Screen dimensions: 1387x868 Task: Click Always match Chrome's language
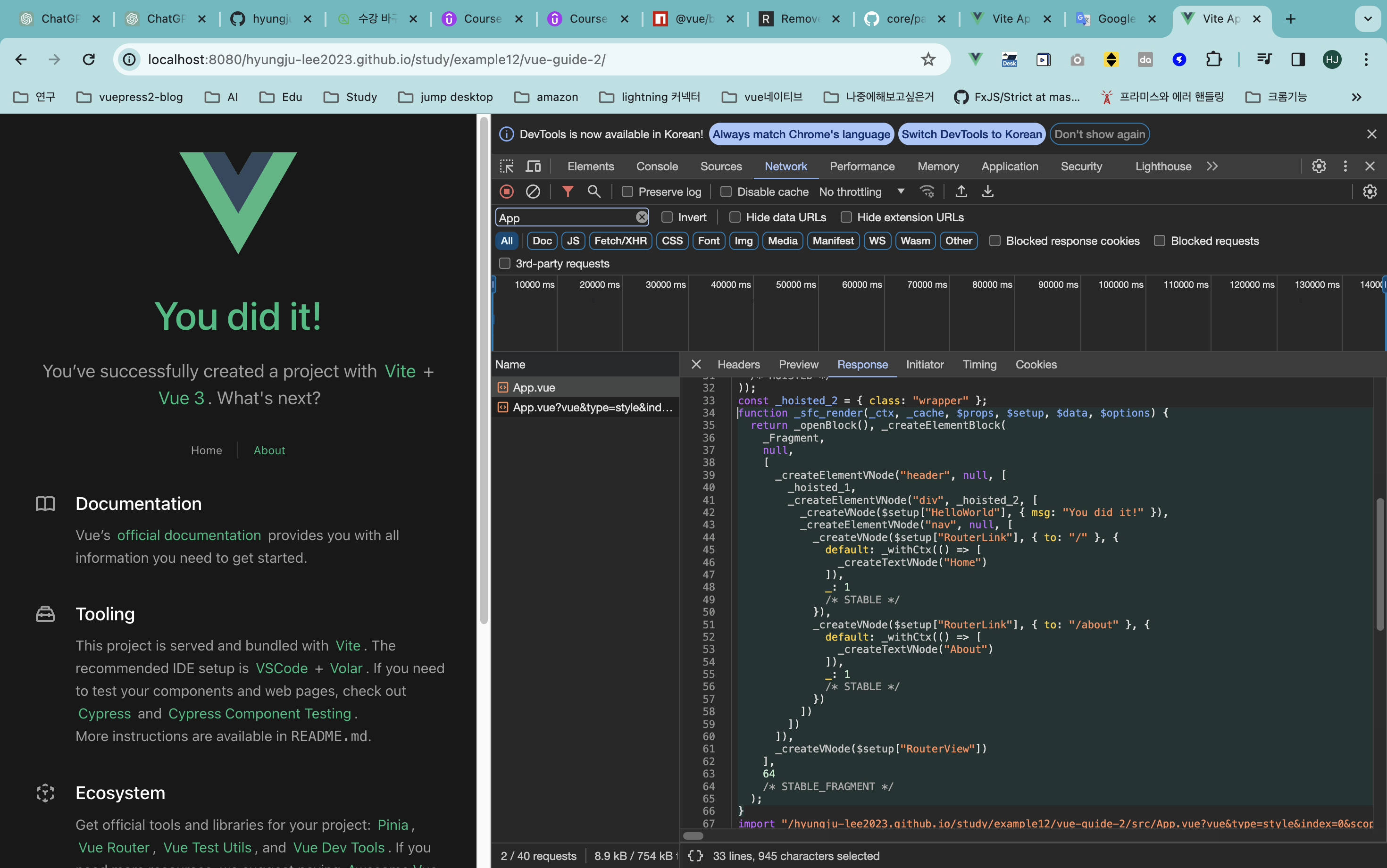801,134
